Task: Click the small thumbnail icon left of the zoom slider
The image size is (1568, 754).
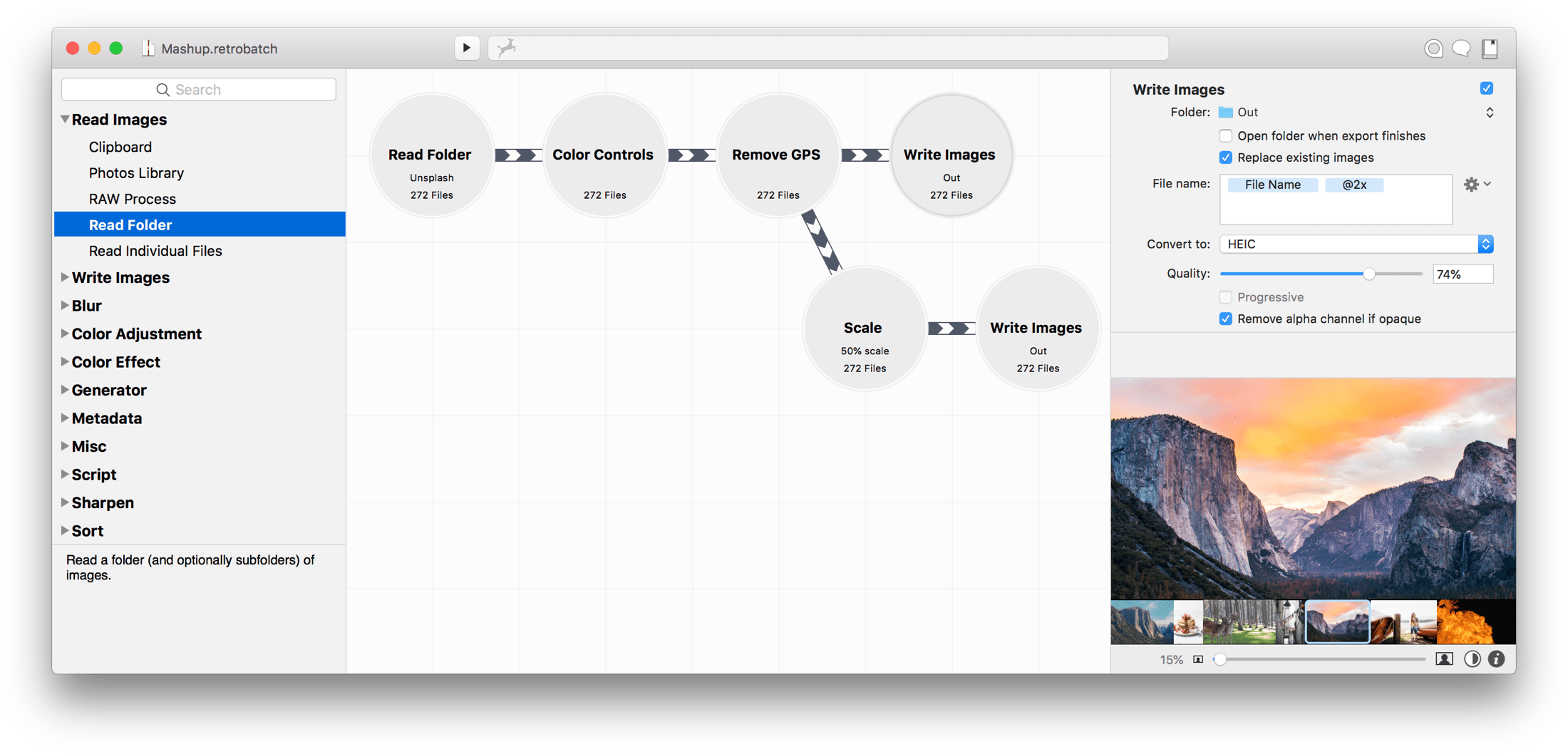Action: click(x=1198, y=659)
